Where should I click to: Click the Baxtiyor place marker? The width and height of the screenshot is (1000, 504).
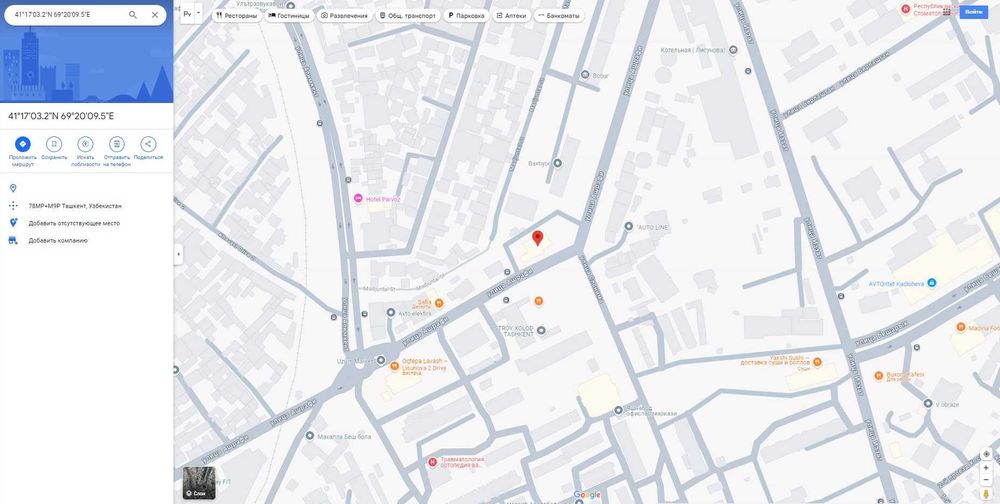[x=557, y=163]
